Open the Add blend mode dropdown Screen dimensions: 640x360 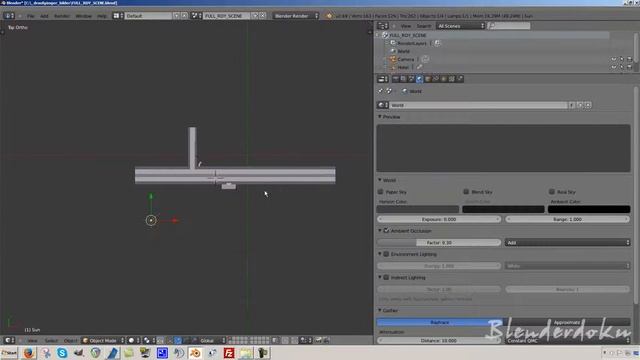tap(567, 242)
